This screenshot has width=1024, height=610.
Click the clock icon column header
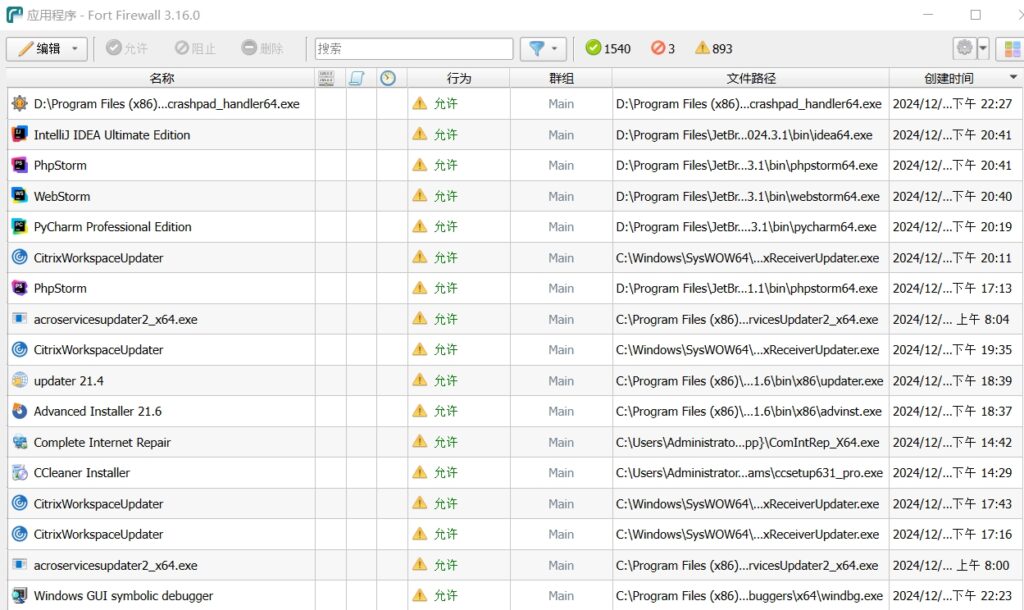[388, 78]
